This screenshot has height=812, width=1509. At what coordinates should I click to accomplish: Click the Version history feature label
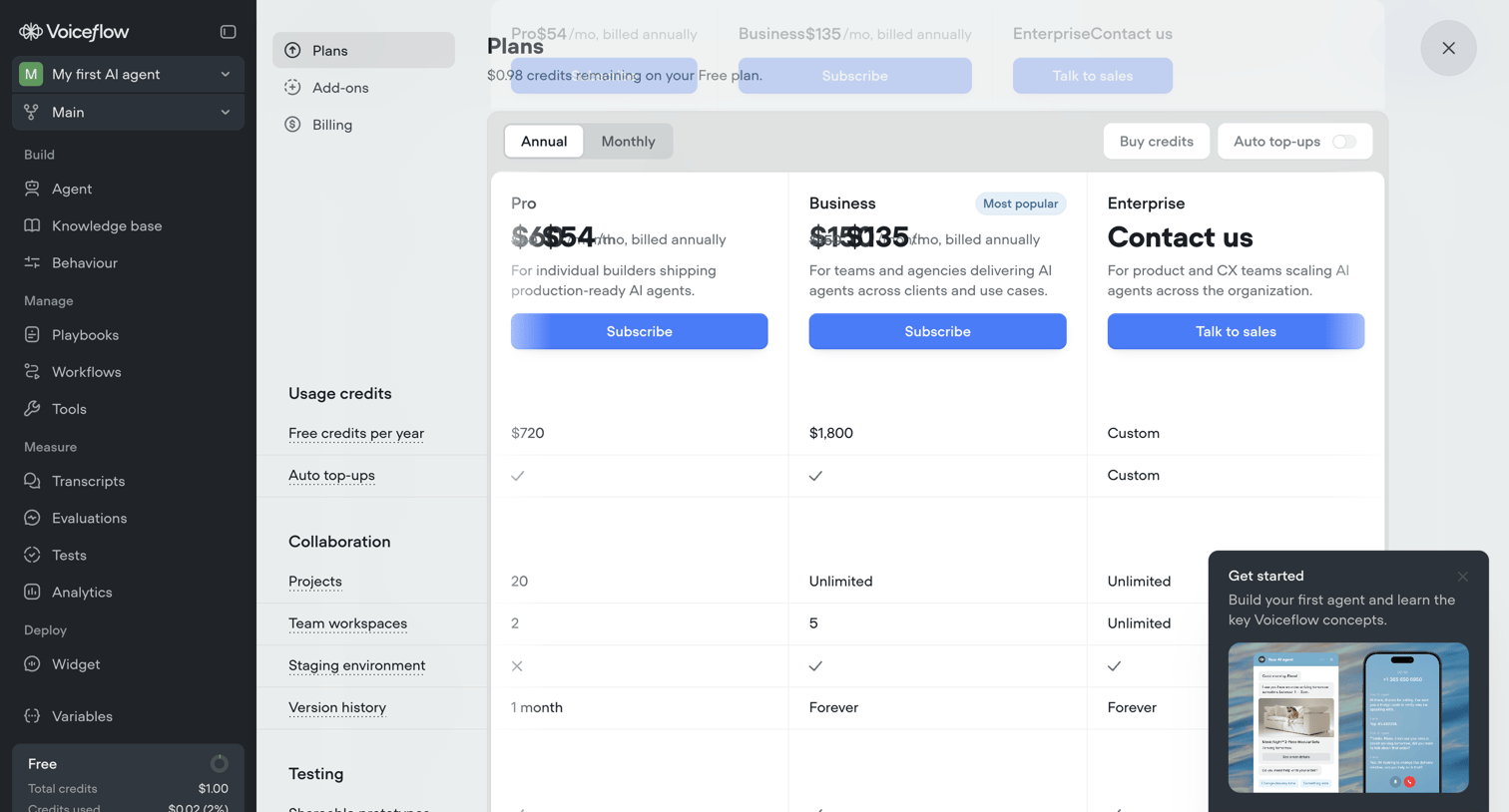[337, 707]
